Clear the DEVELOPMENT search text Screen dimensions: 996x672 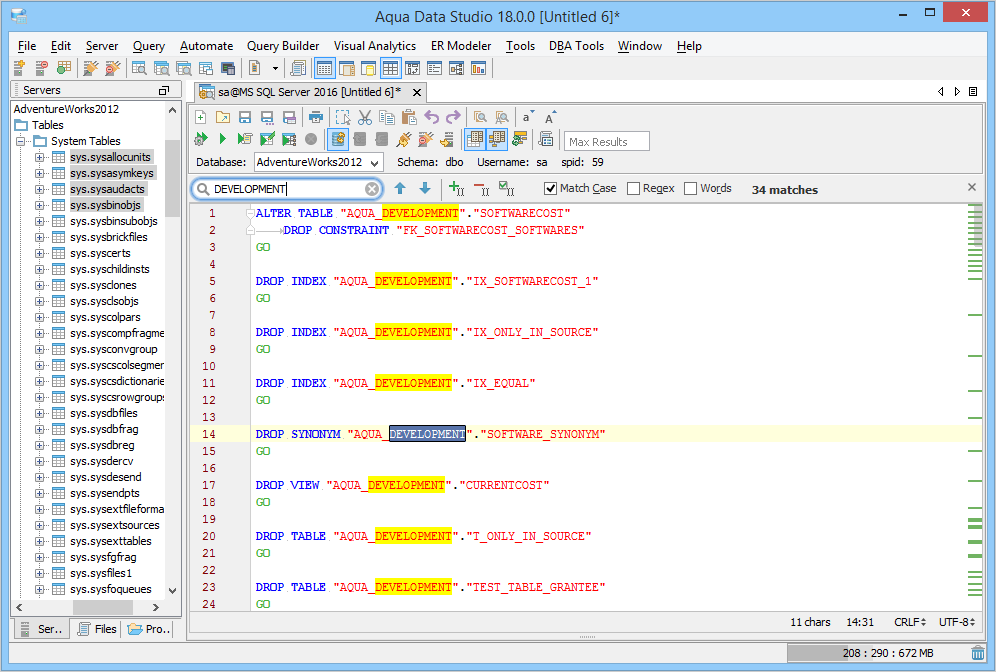pyautogui.click(x=372, y=189)
